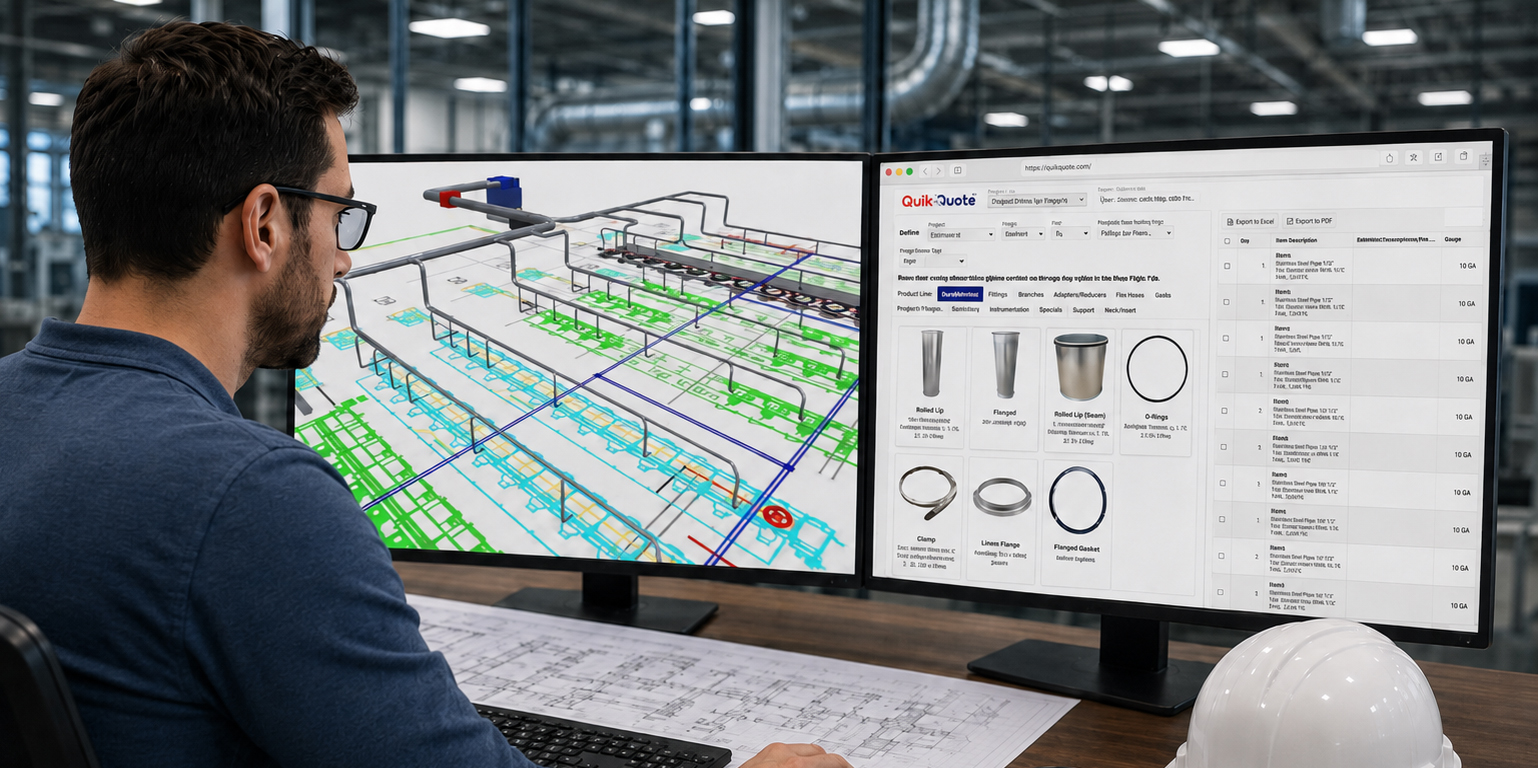Select the Rolled Lip (Seam) product image
Image resolution: width=1538 pixels, height=768 pixels.
point(1081,367)
